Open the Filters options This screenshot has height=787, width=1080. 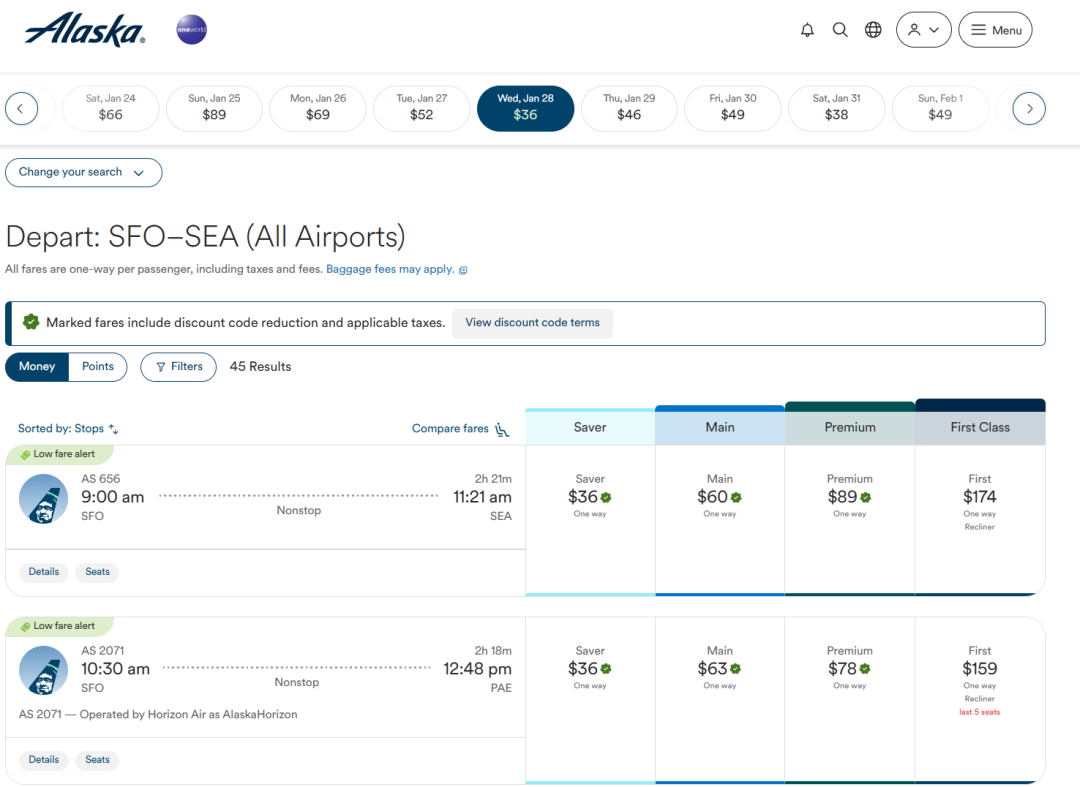(178, 367)
